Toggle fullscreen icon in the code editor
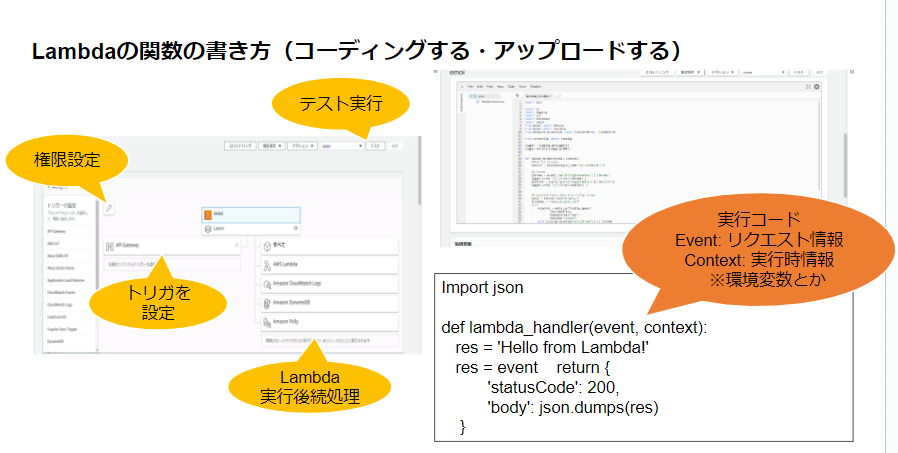Viewport: 898px width, 453px height. (x=809, y=87)
